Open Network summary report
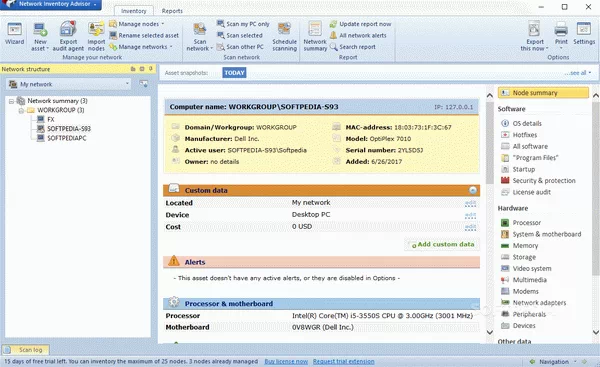The height and width of the screenshot is (367, 600). 315,36
